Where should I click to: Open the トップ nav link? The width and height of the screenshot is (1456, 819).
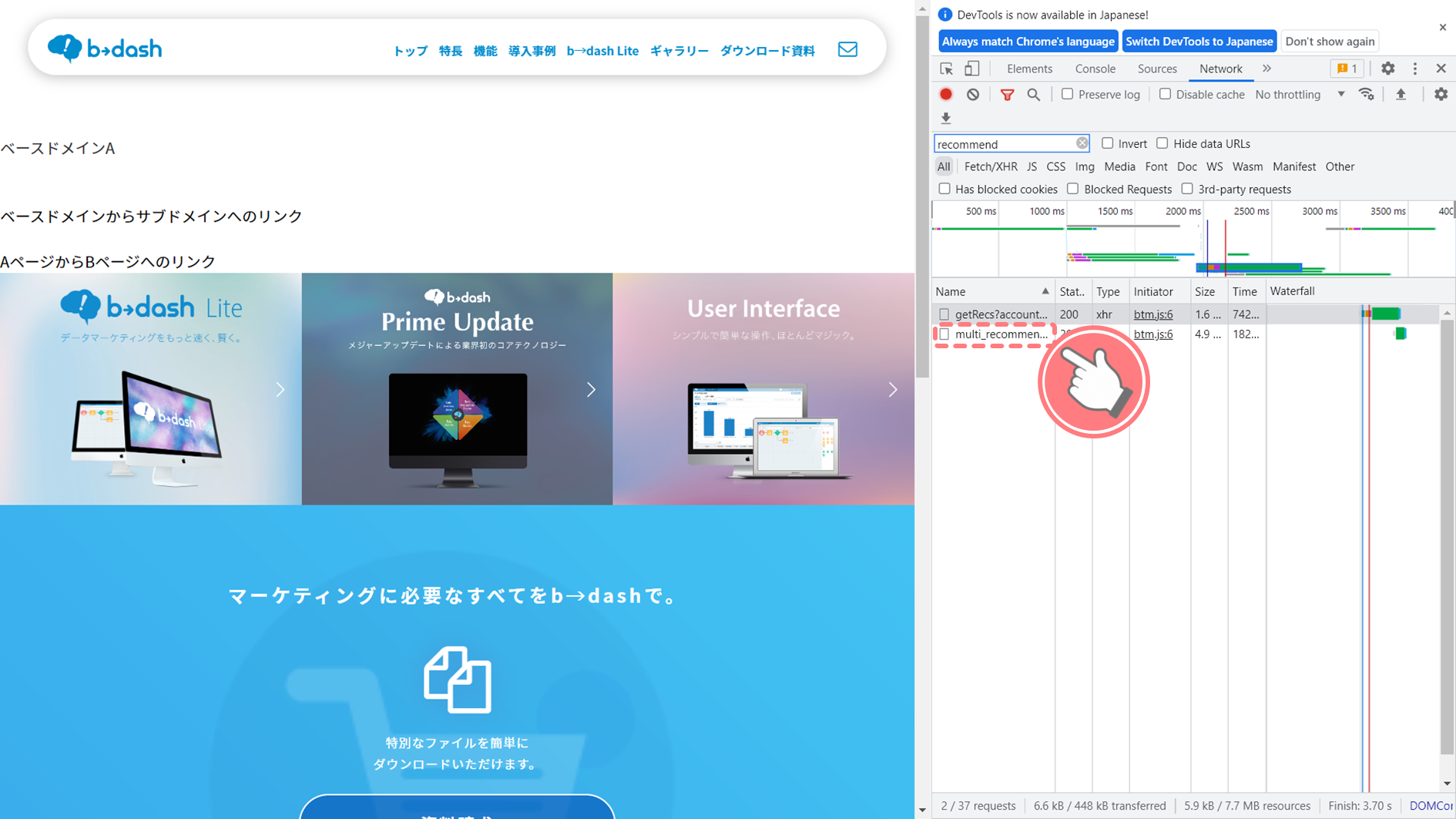tap(410, 51)
